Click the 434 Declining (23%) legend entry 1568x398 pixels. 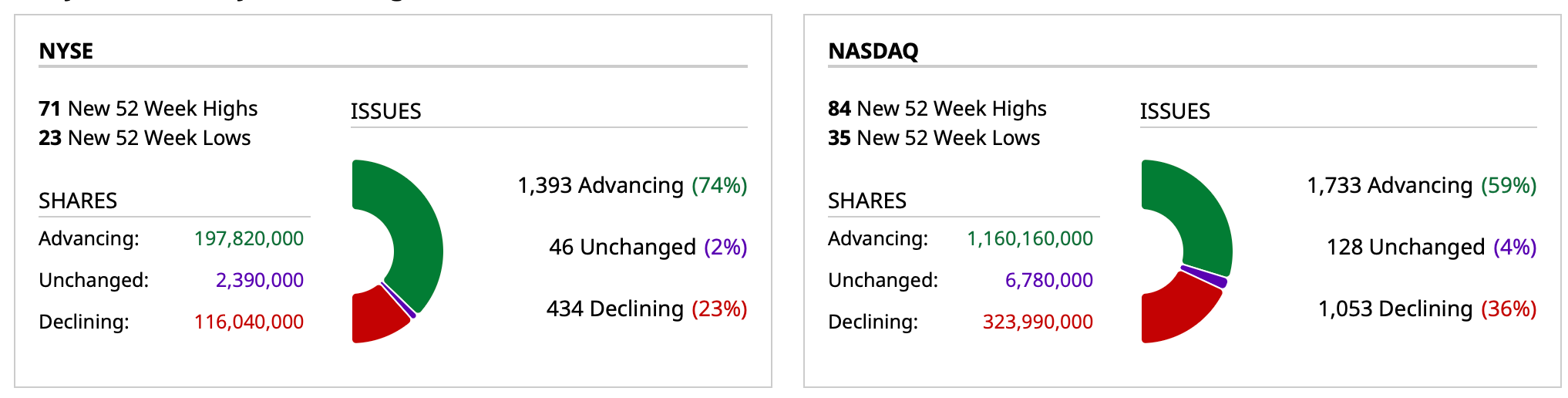tap(647, 309)
